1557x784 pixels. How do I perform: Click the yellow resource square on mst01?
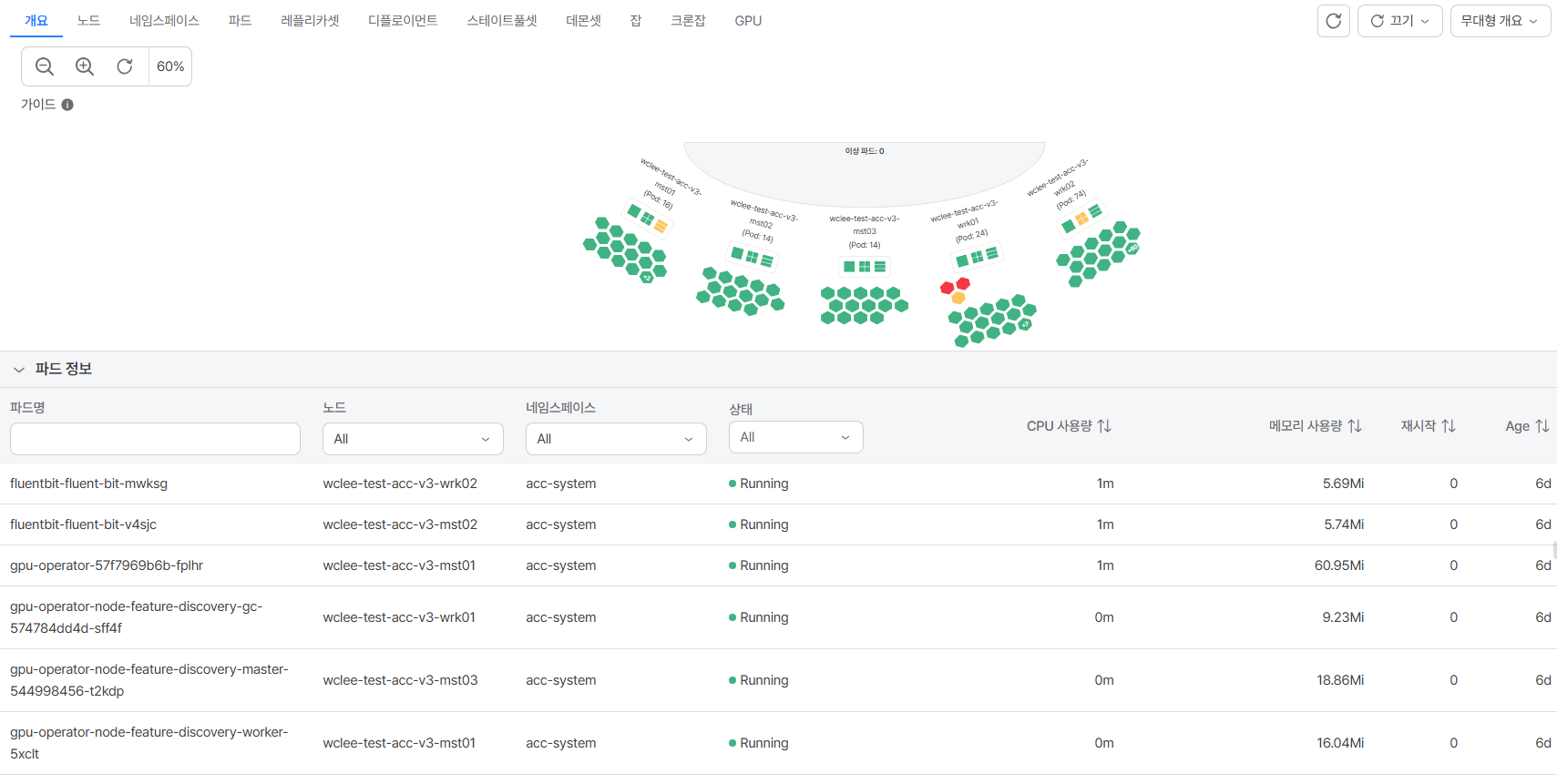pos(661,226)
